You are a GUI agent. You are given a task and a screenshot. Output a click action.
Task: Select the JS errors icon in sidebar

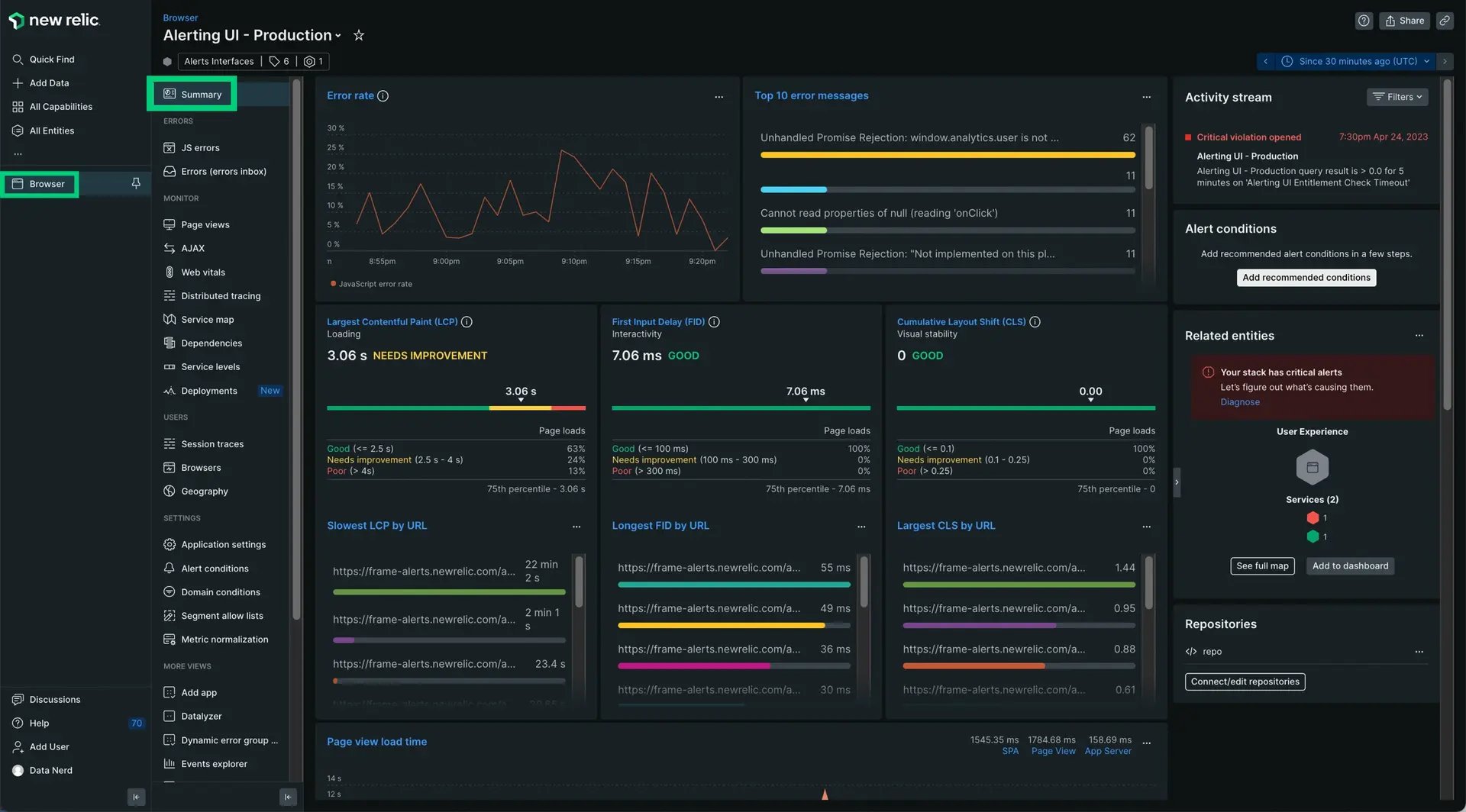(x=170, y=147)
